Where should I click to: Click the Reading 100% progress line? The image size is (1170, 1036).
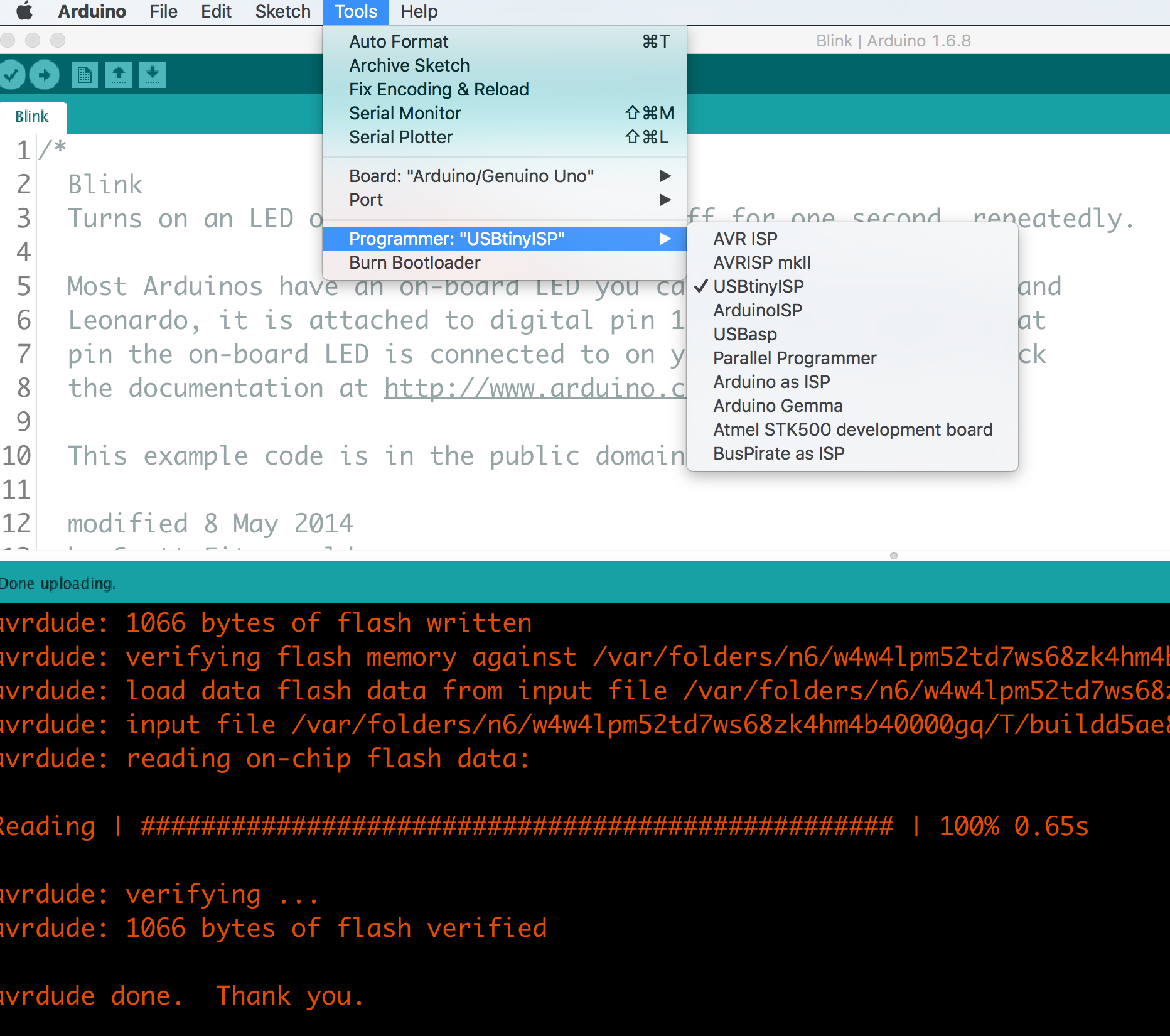tap(544, 826)
